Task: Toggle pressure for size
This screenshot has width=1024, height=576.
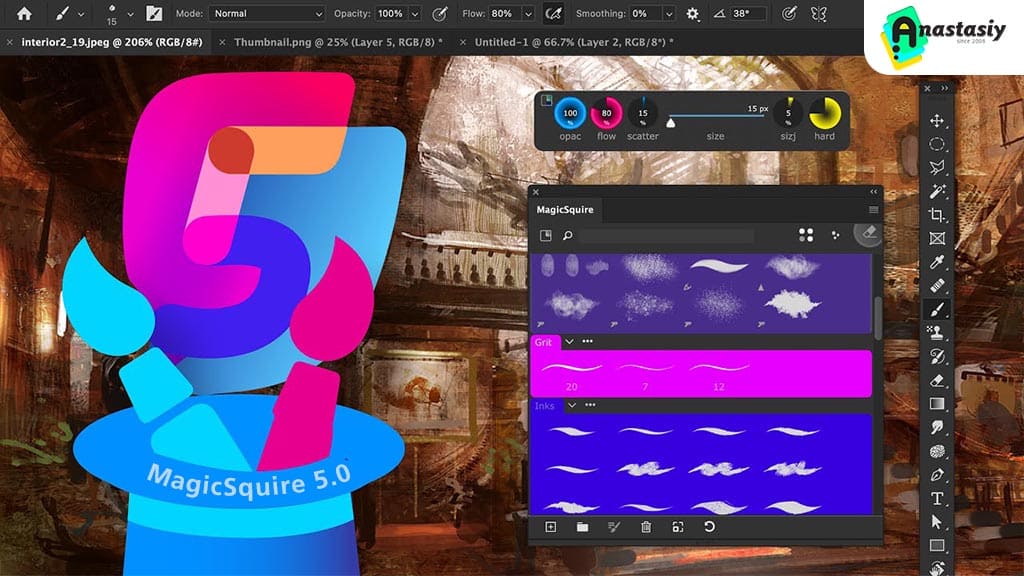Action: pyautogui.click(x=789, y=14)
